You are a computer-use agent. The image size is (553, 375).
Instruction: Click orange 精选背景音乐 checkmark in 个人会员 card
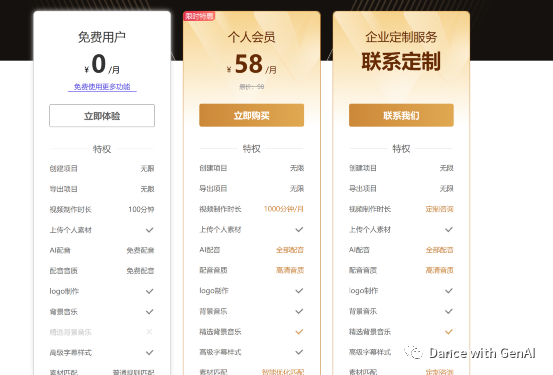click(299, 332)
